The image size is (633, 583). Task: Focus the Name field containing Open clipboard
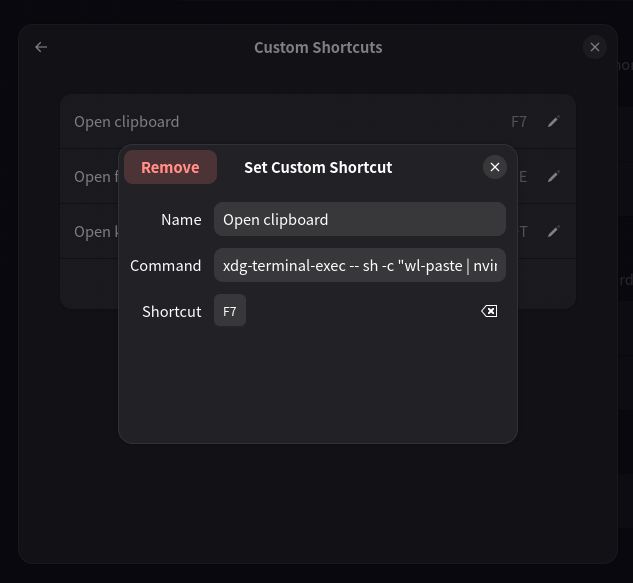click(x=359, y=219)
